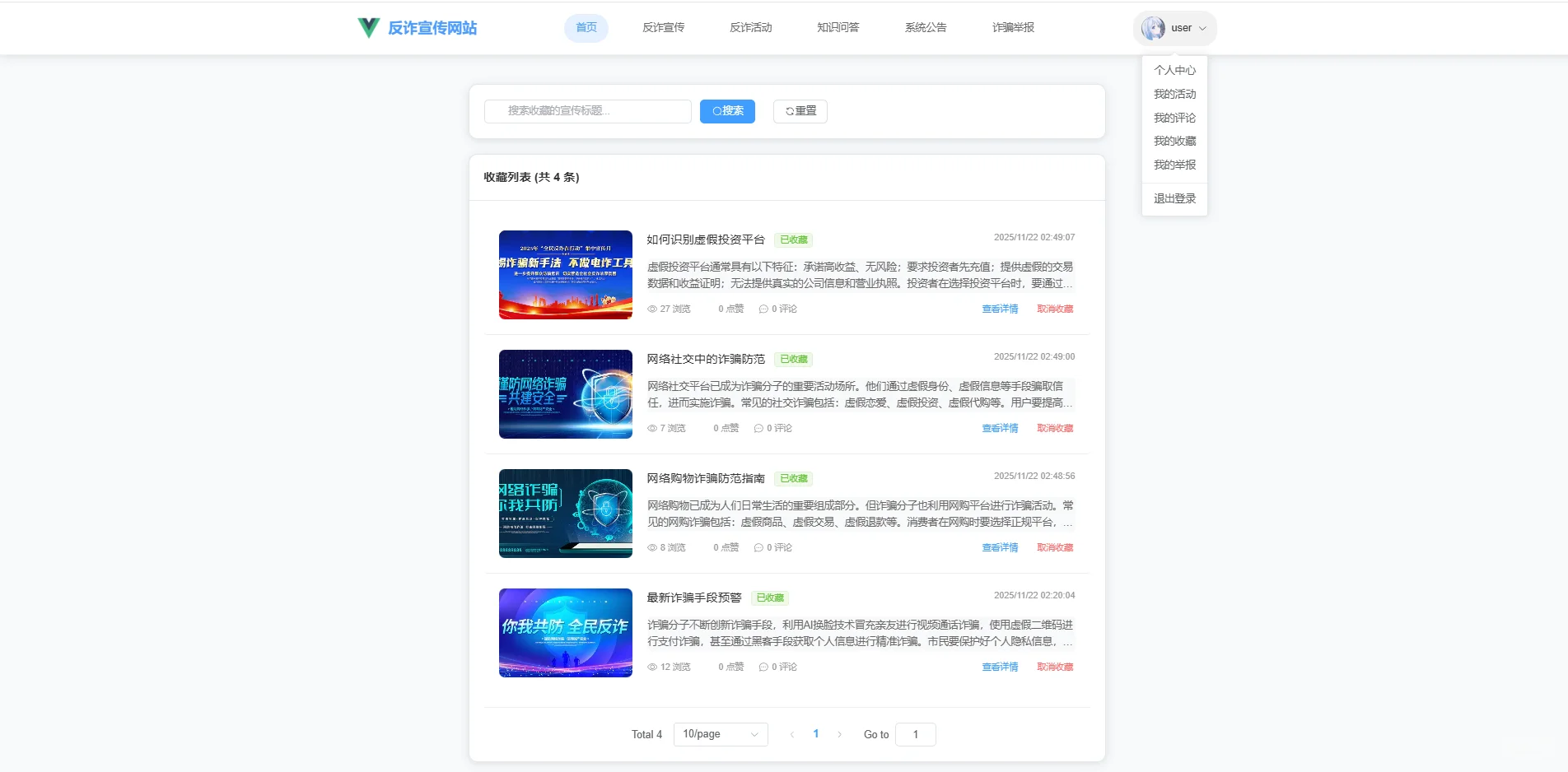Click the thumbnail of 你我共防 全民反诈
Image resolution: width=1568 pixels, height=772 pixels.
(565, 633)
